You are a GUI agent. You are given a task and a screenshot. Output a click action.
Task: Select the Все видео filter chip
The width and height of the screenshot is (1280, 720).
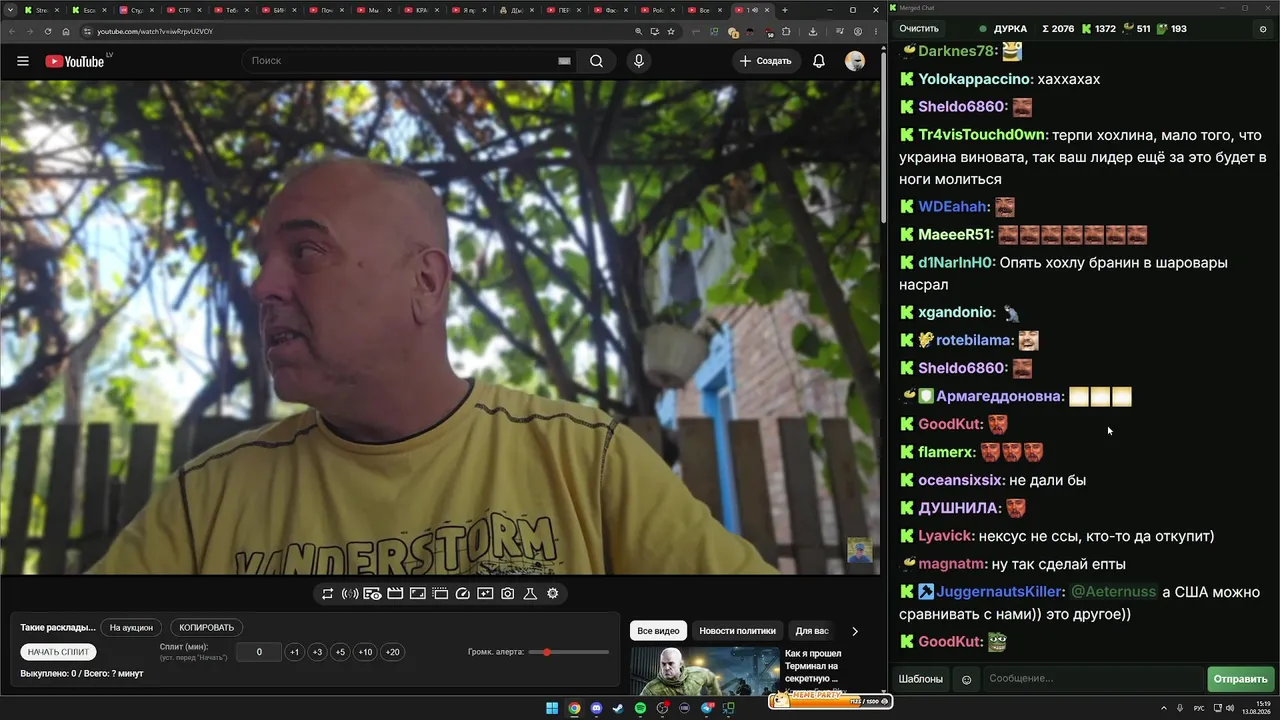(x=658, y=631)
